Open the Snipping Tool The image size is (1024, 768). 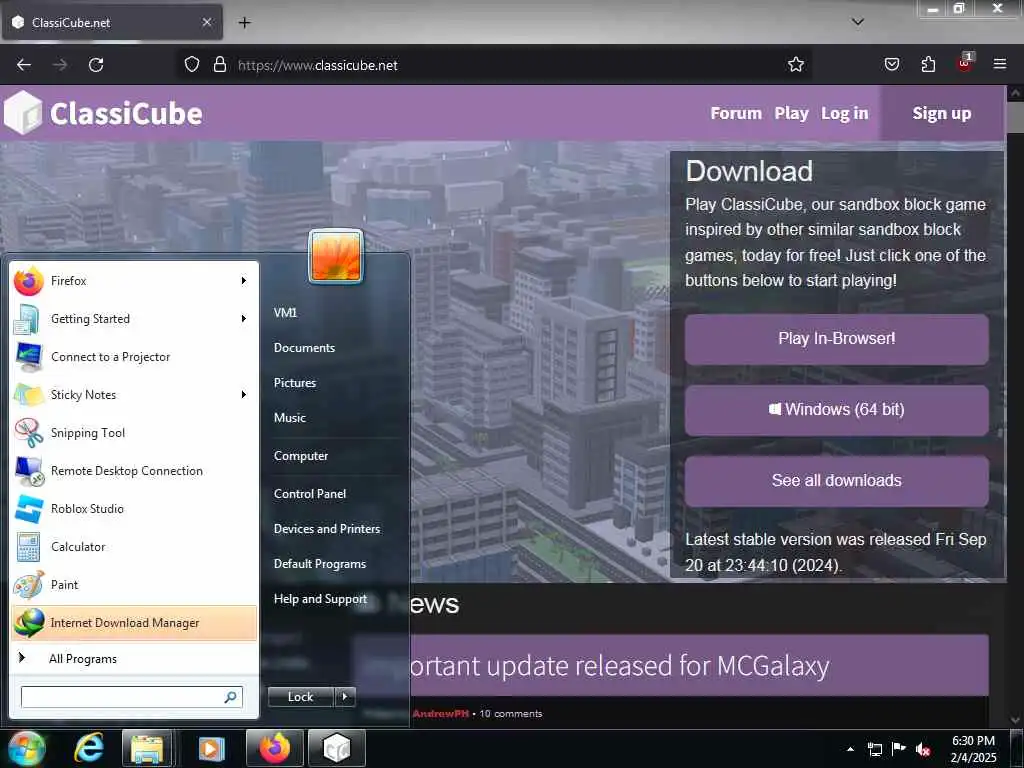click(134, 432)
